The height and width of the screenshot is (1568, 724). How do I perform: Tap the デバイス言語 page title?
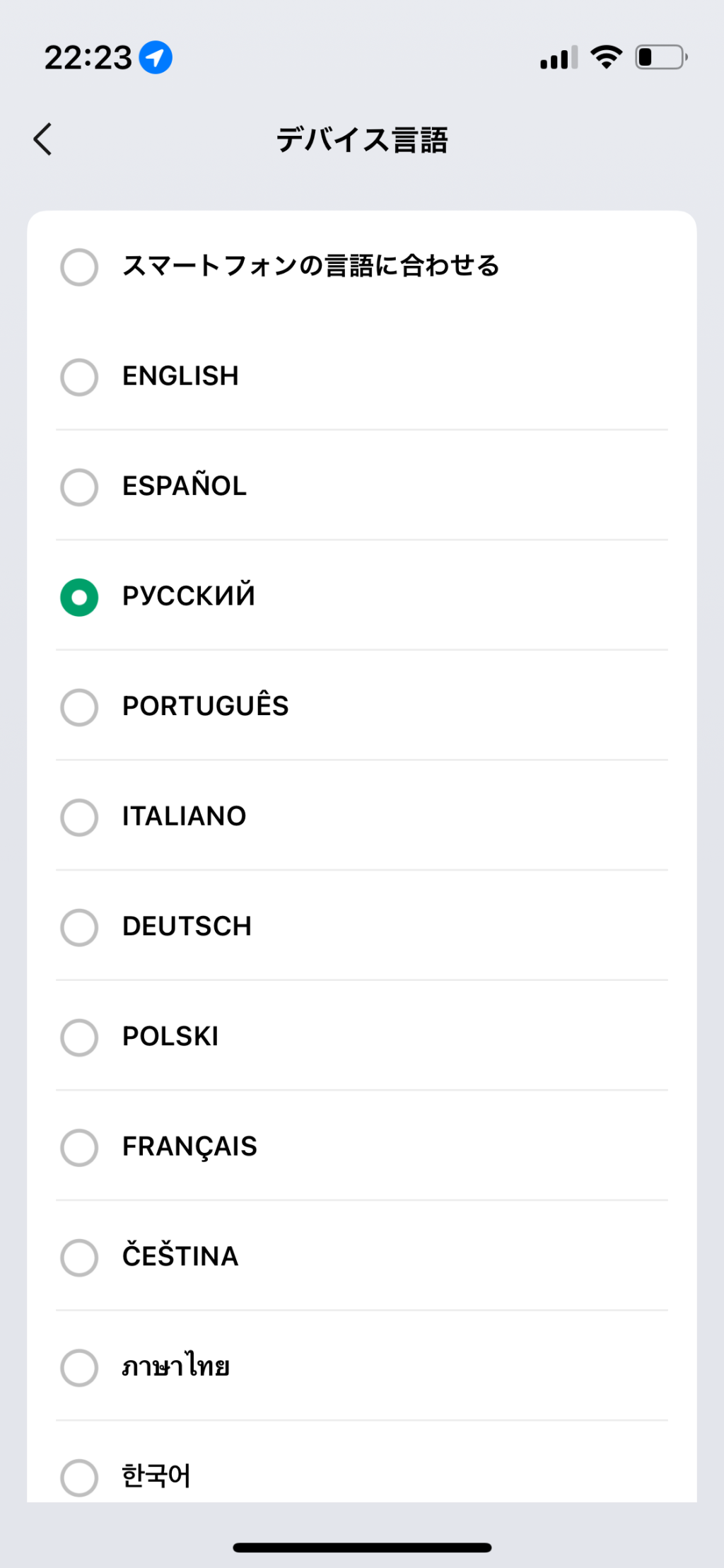coord(362,139)
